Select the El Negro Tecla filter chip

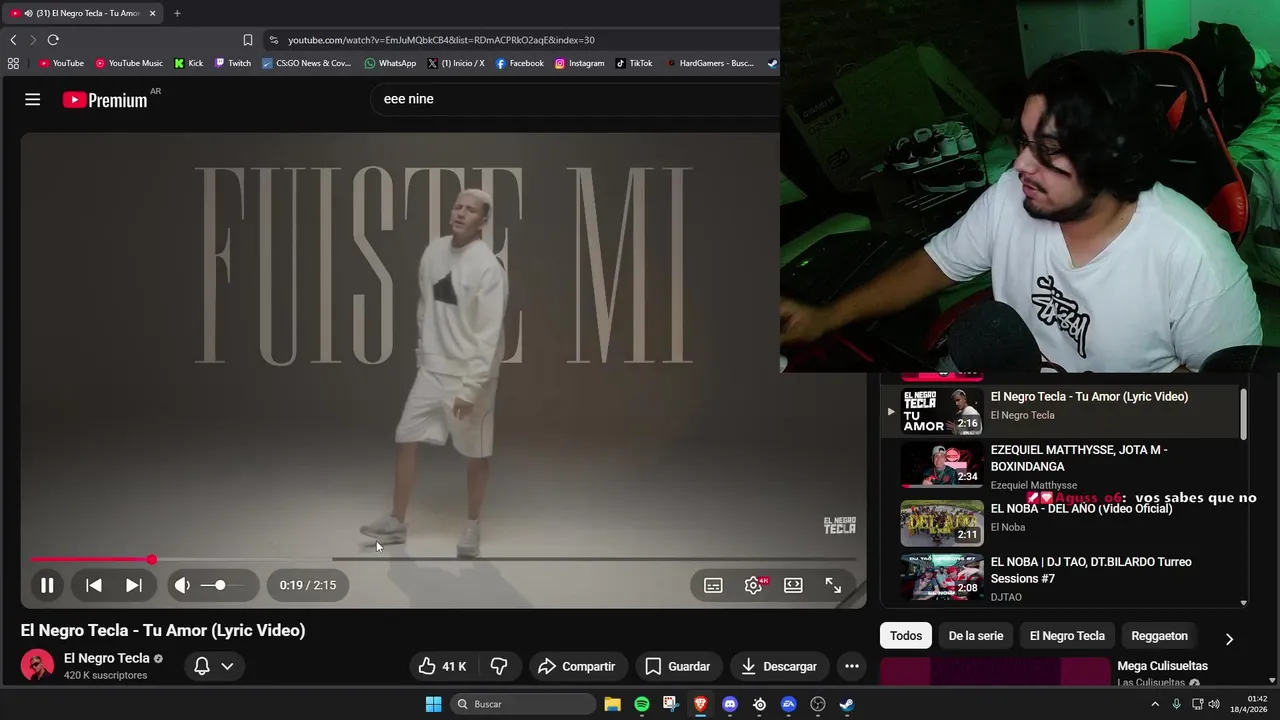click(x=1067, y=636)
